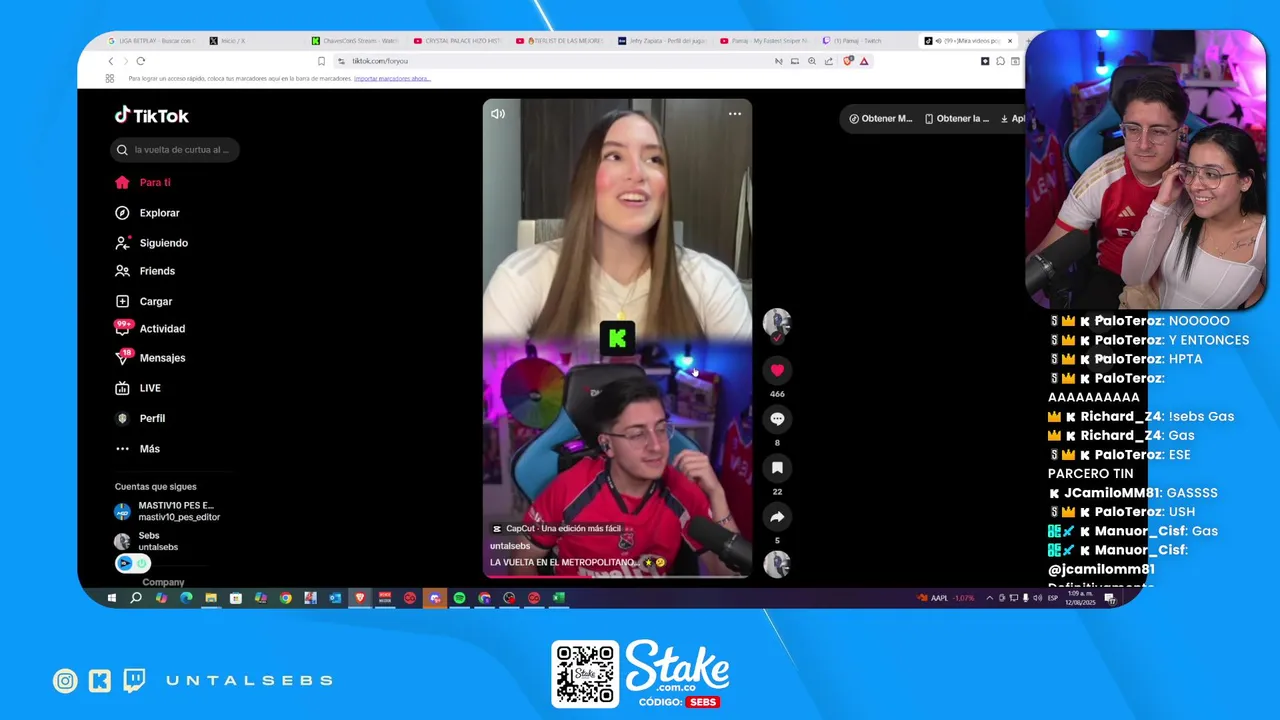The image size is (1280, 720).
Task: Open the TikTok logo home link
Action: tap(151, 115)
